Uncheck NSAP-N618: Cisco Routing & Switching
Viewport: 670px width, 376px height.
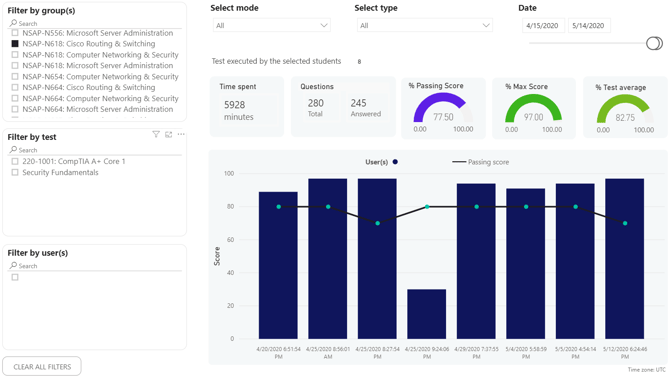[15, 44]
